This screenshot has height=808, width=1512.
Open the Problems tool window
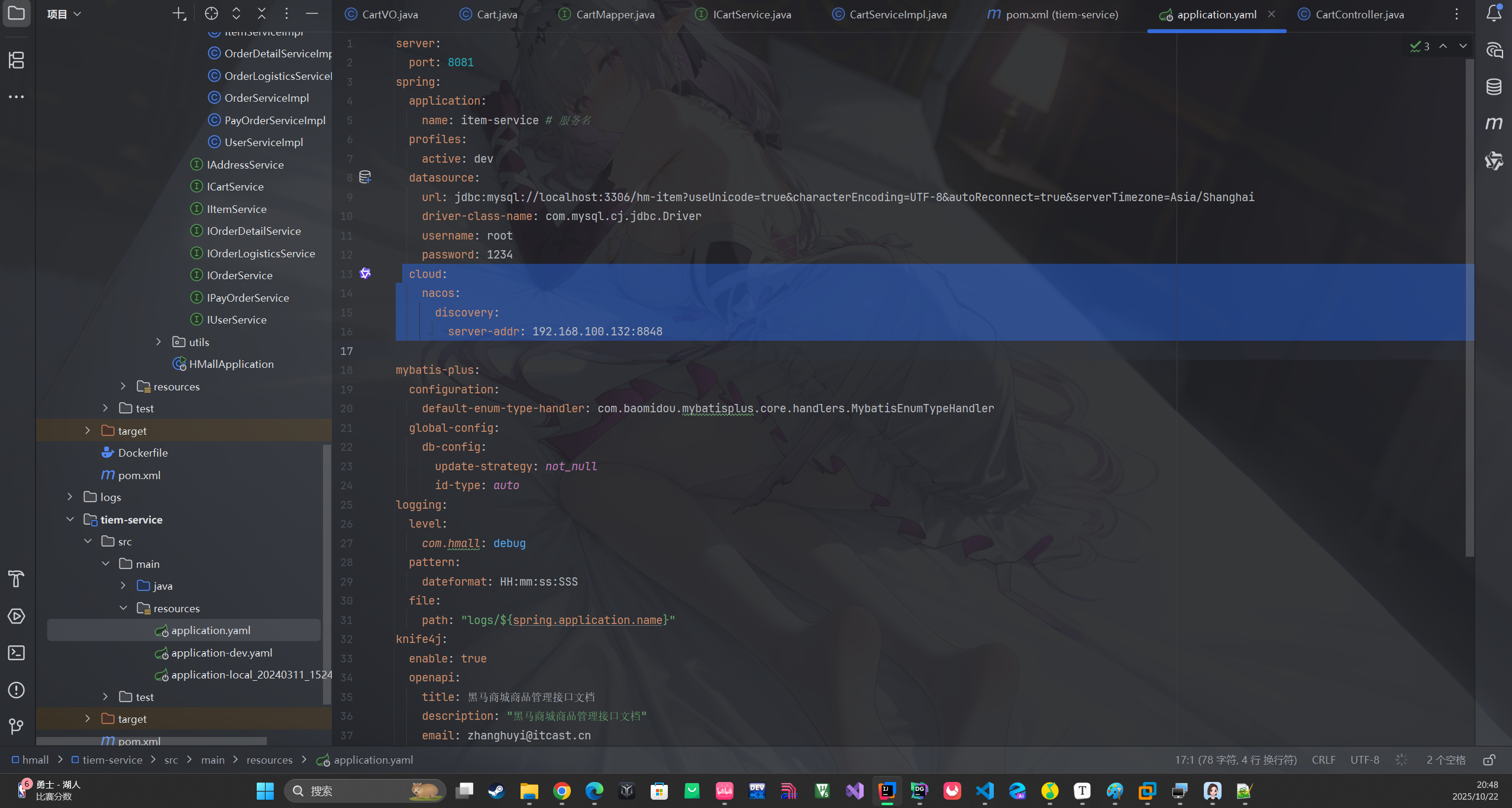16,690
